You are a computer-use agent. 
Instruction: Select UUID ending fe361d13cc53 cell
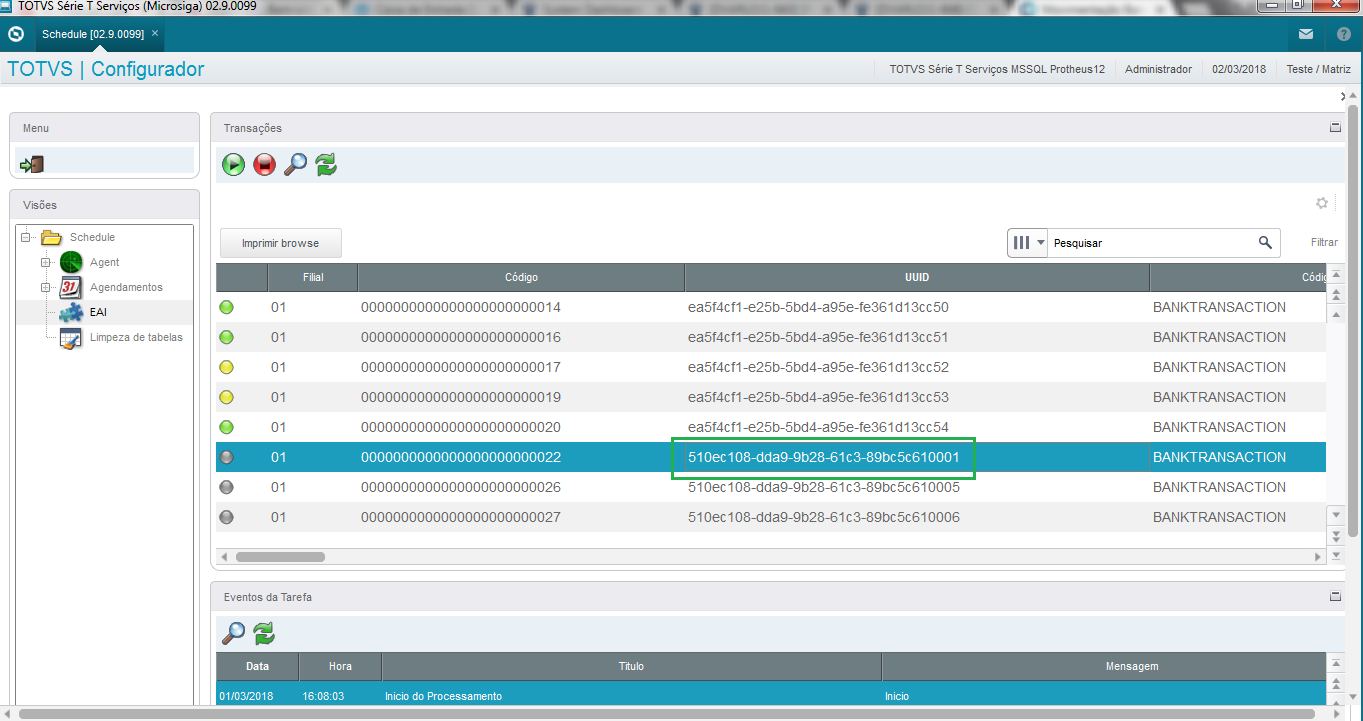(818, 397)
